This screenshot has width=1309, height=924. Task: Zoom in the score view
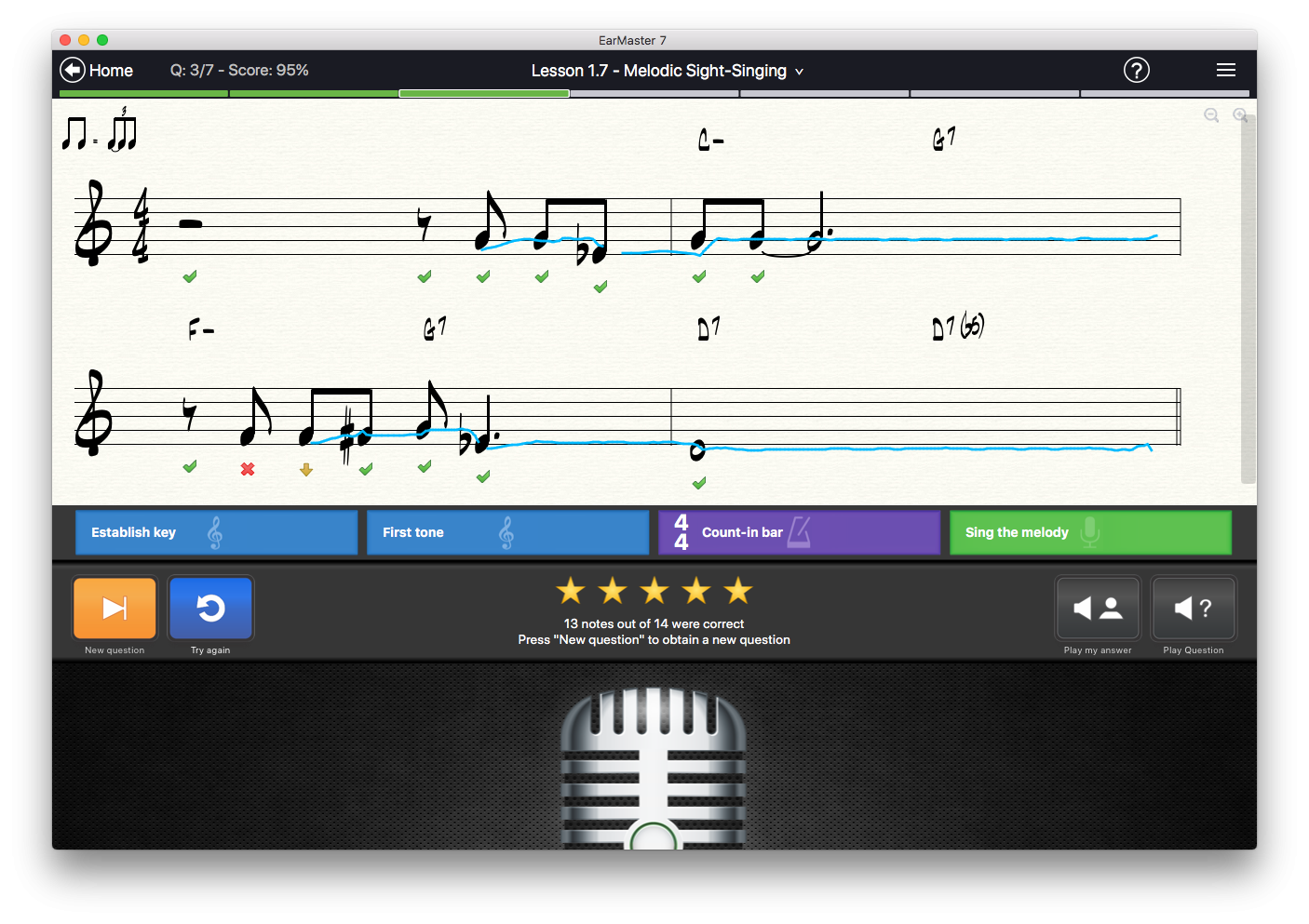pyautogui.click(x=1239, y=115)
